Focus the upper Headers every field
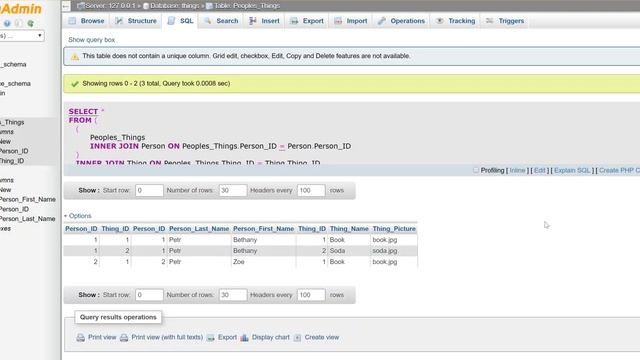This screenshot has width=640, height=360. click(311, 191)
